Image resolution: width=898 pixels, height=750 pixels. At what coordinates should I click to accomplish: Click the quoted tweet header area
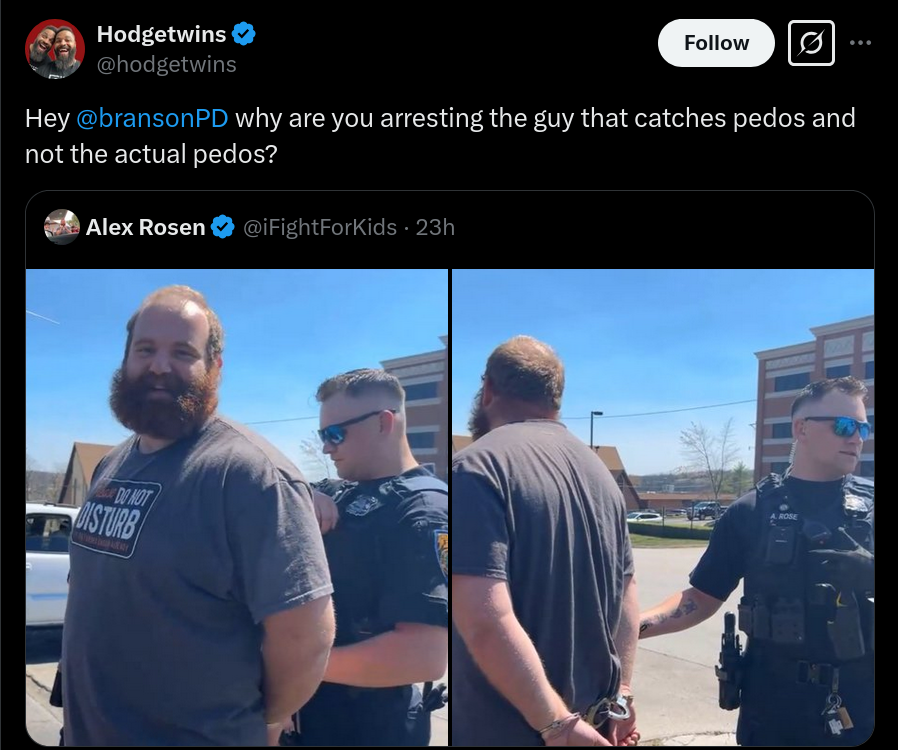tap(450, 229)
